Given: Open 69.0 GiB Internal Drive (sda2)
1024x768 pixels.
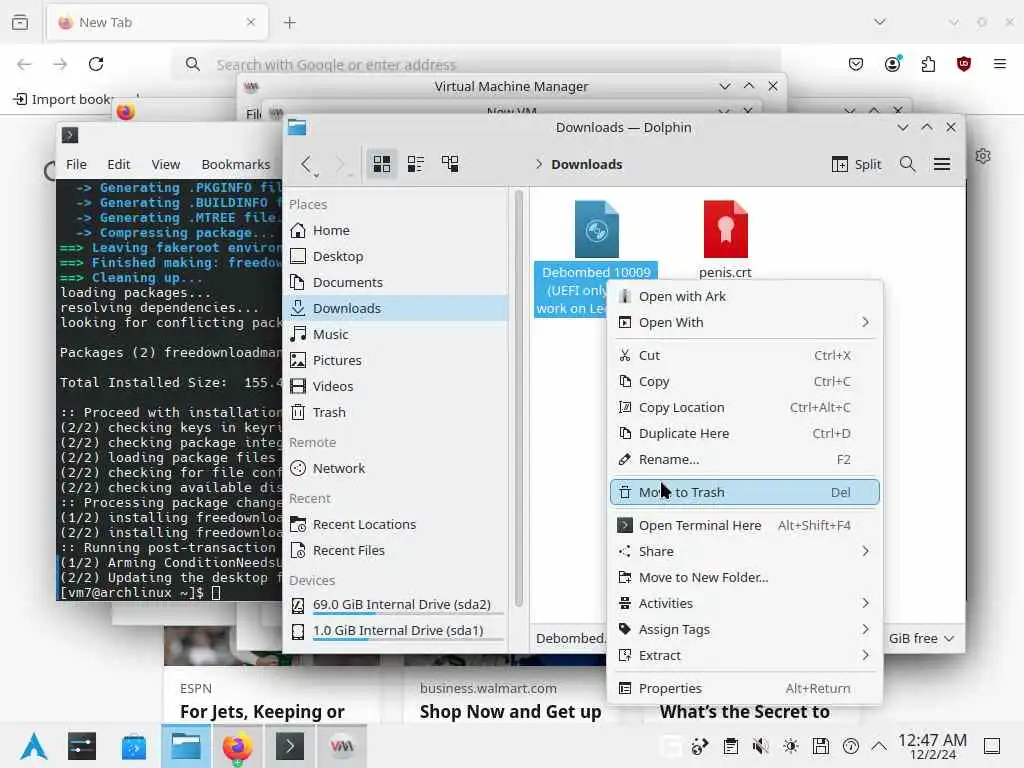Looking at the screenshot, I should (x=396, y=605).
